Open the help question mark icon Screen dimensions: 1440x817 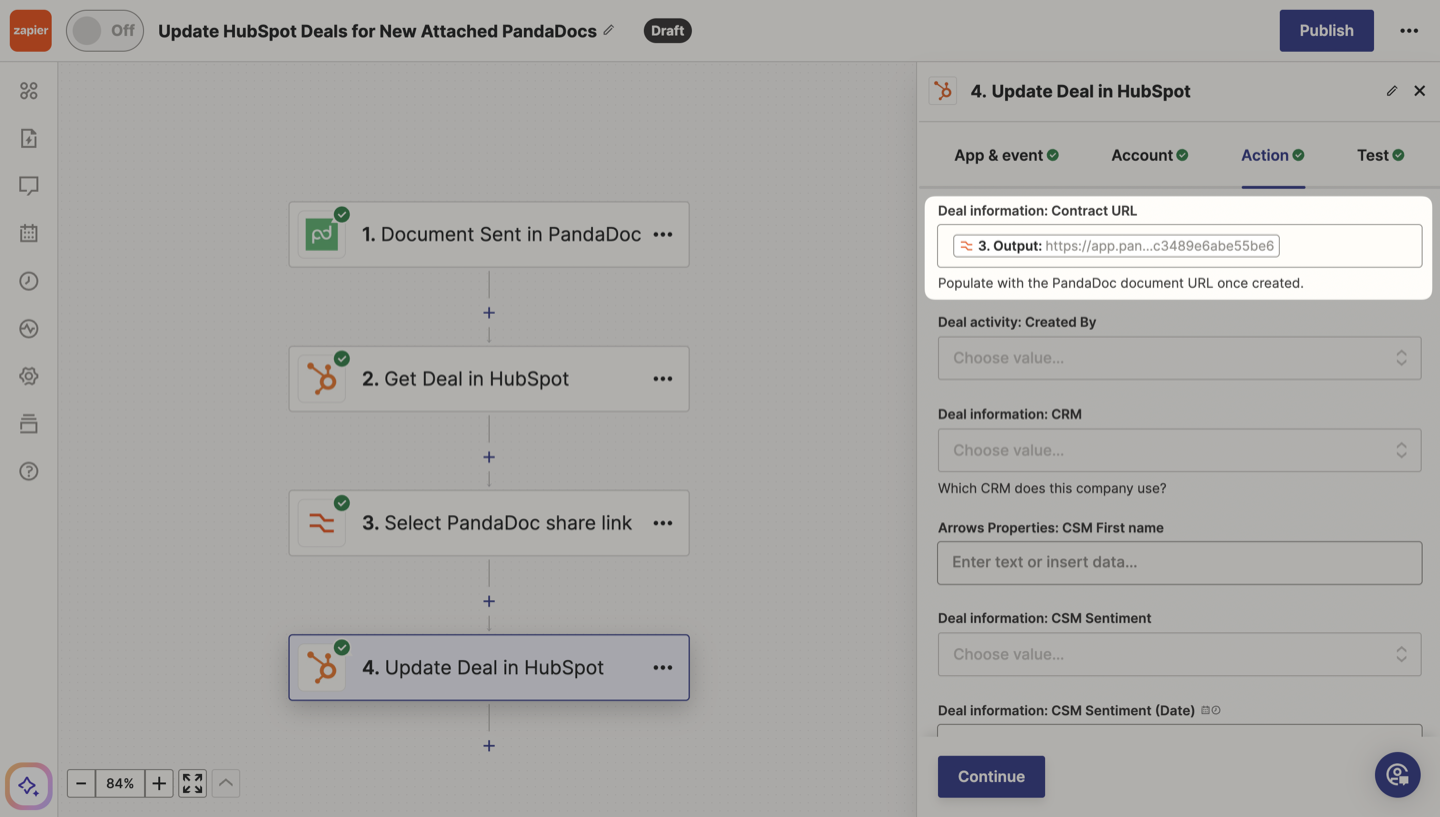click(x=29, y=471)
